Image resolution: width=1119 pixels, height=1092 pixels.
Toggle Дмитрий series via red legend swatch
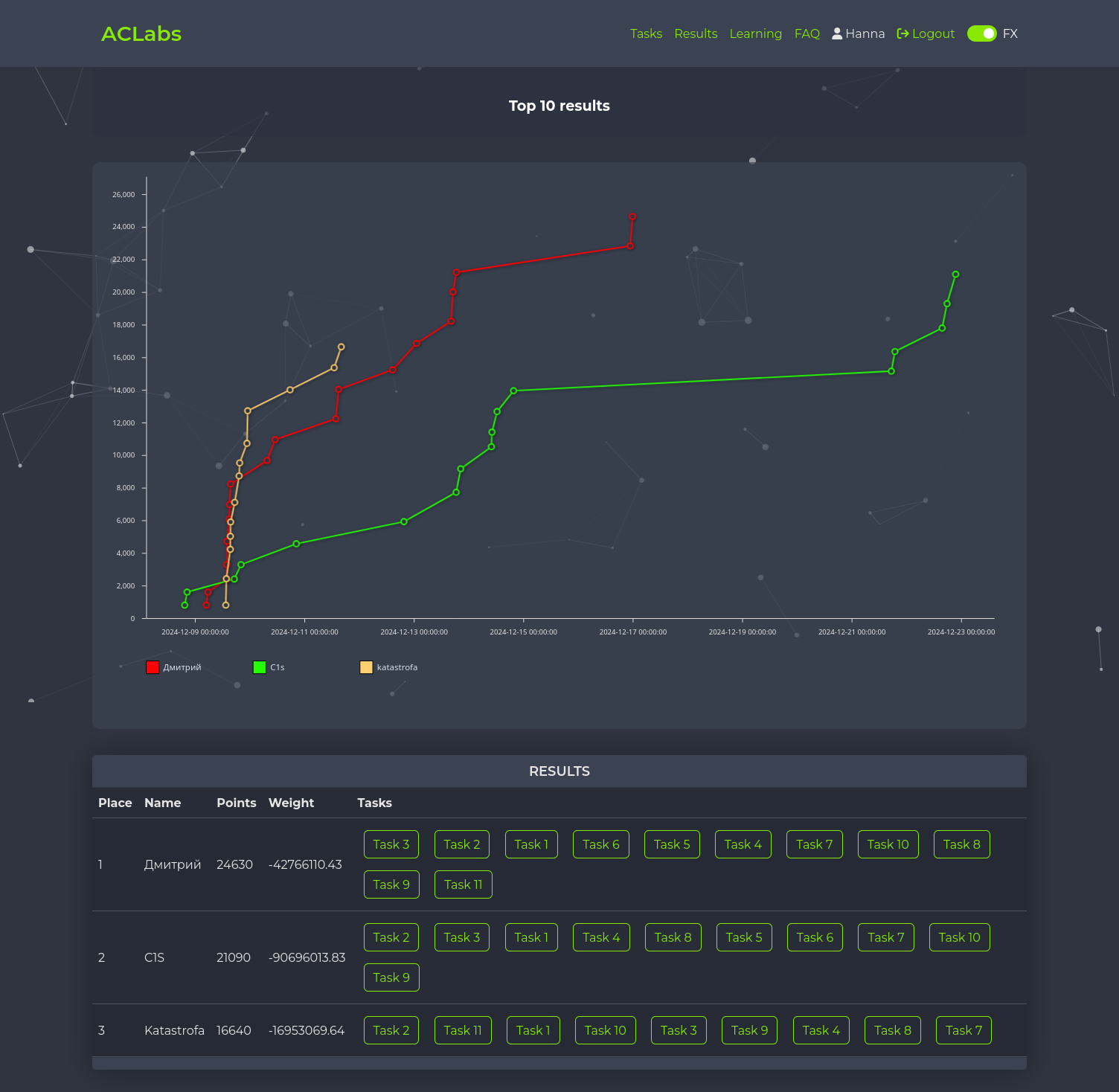[153, 667]
